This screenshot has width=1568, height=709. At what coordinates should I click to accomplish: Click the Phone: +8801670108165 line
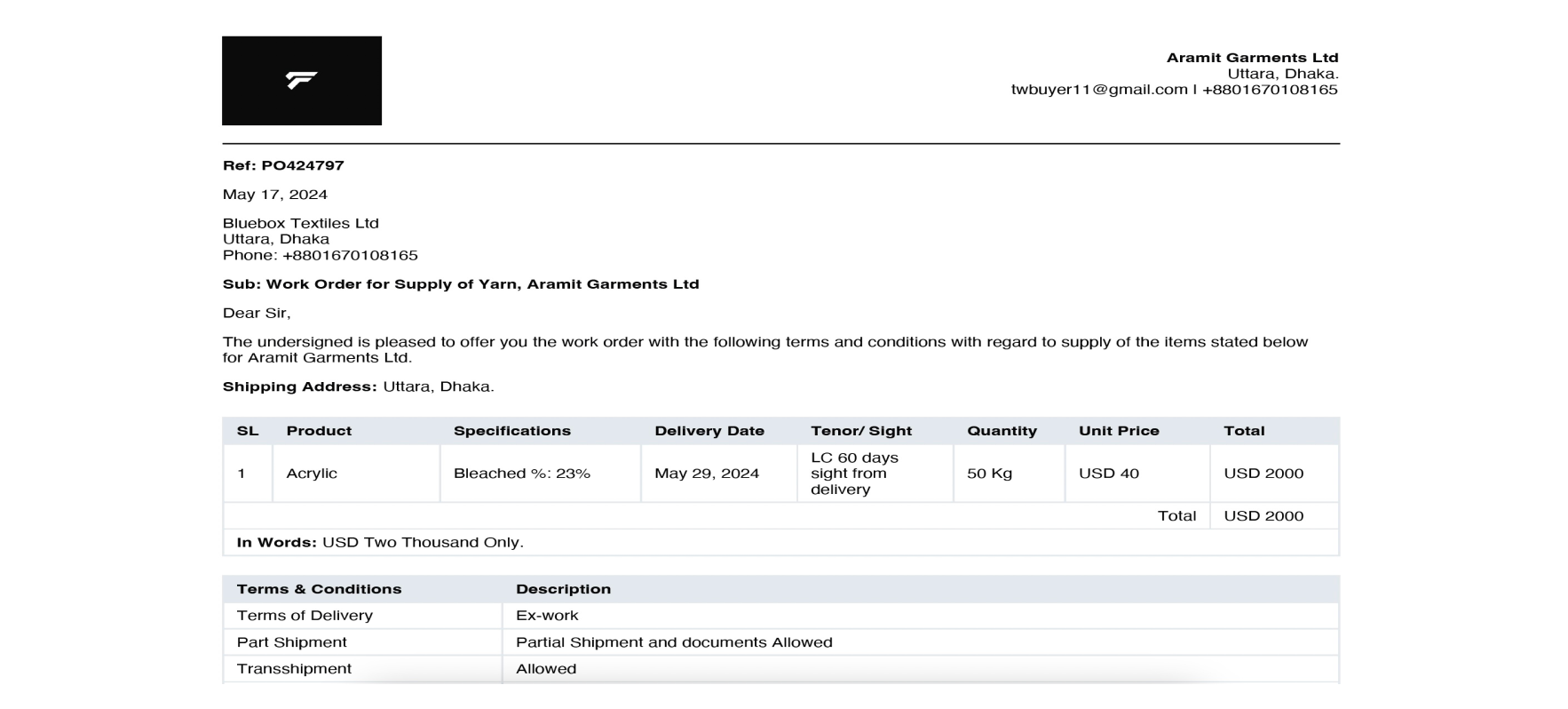(x=320, y=256)
